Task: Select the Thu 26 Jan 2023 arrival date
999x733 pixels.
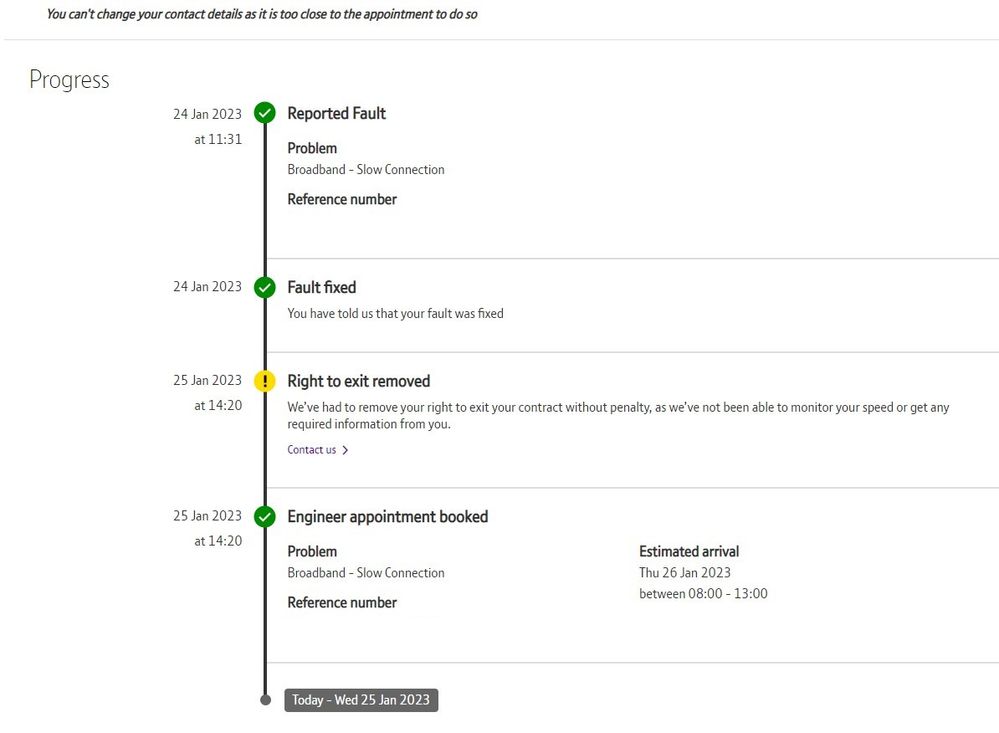Action: pos(685,573)
